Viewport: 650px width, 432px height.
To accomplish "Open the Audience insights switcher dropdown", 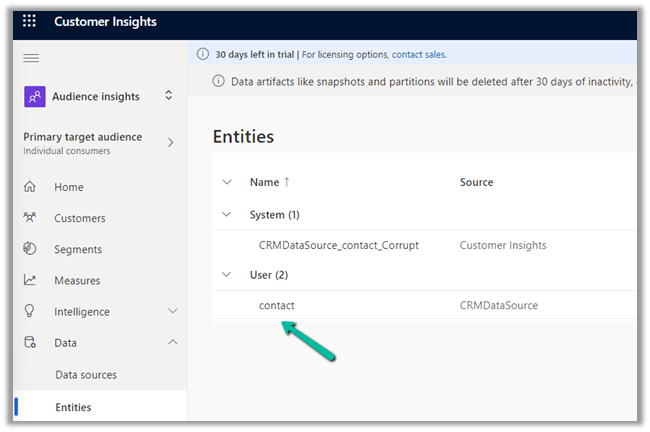I will [168, 96].
